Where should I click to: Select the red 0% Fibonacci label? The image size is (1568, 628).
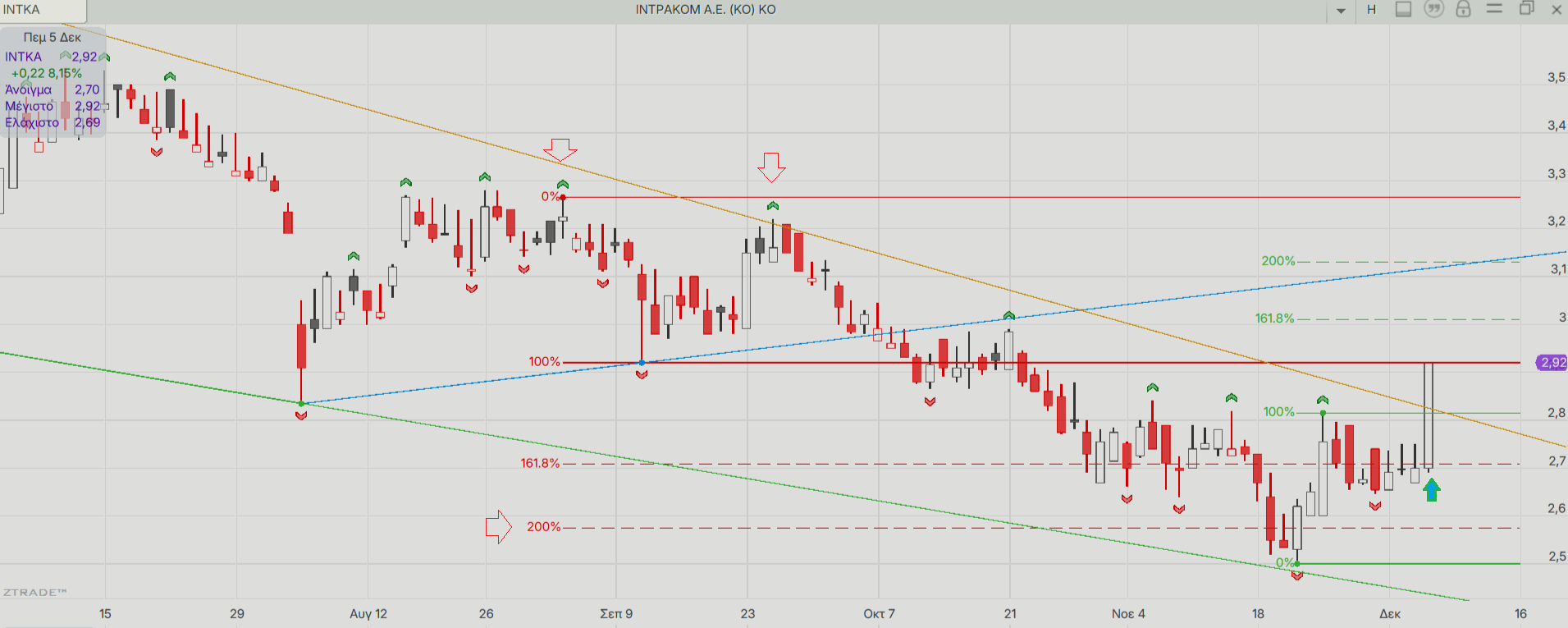(550, 196)
